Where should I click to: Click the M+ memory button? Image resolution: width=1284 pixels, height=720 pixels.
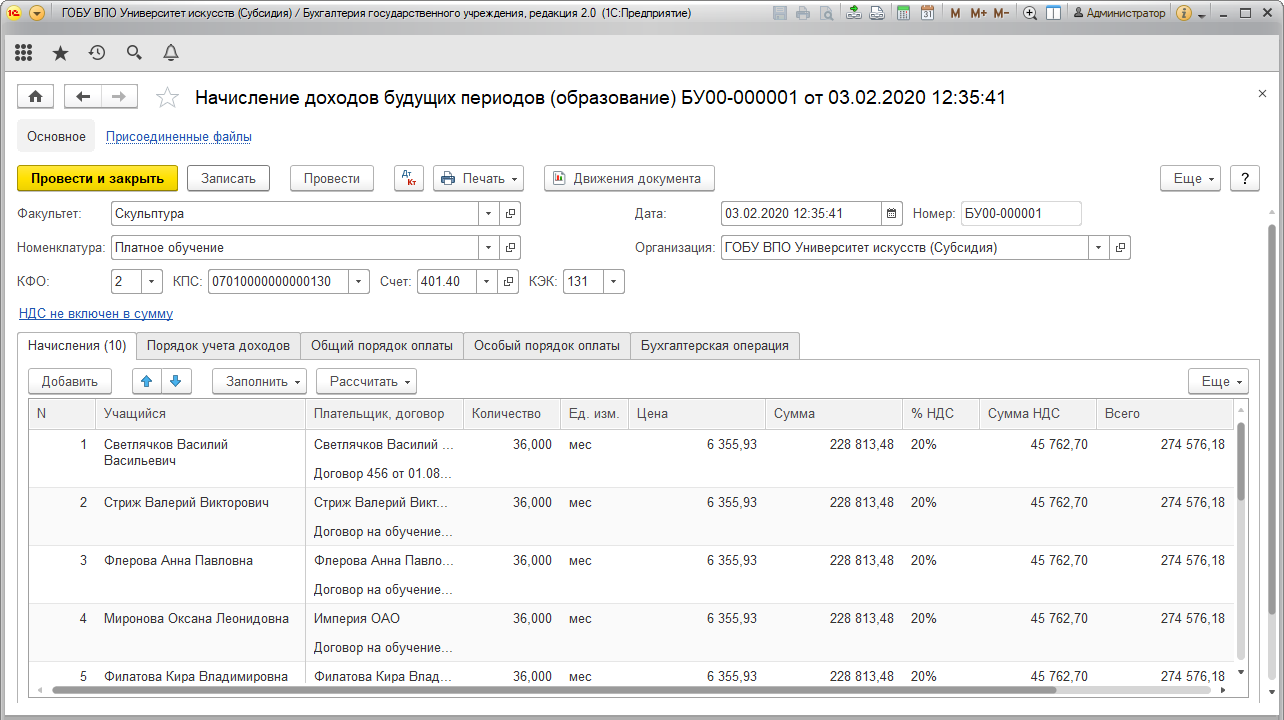(978, 13)
